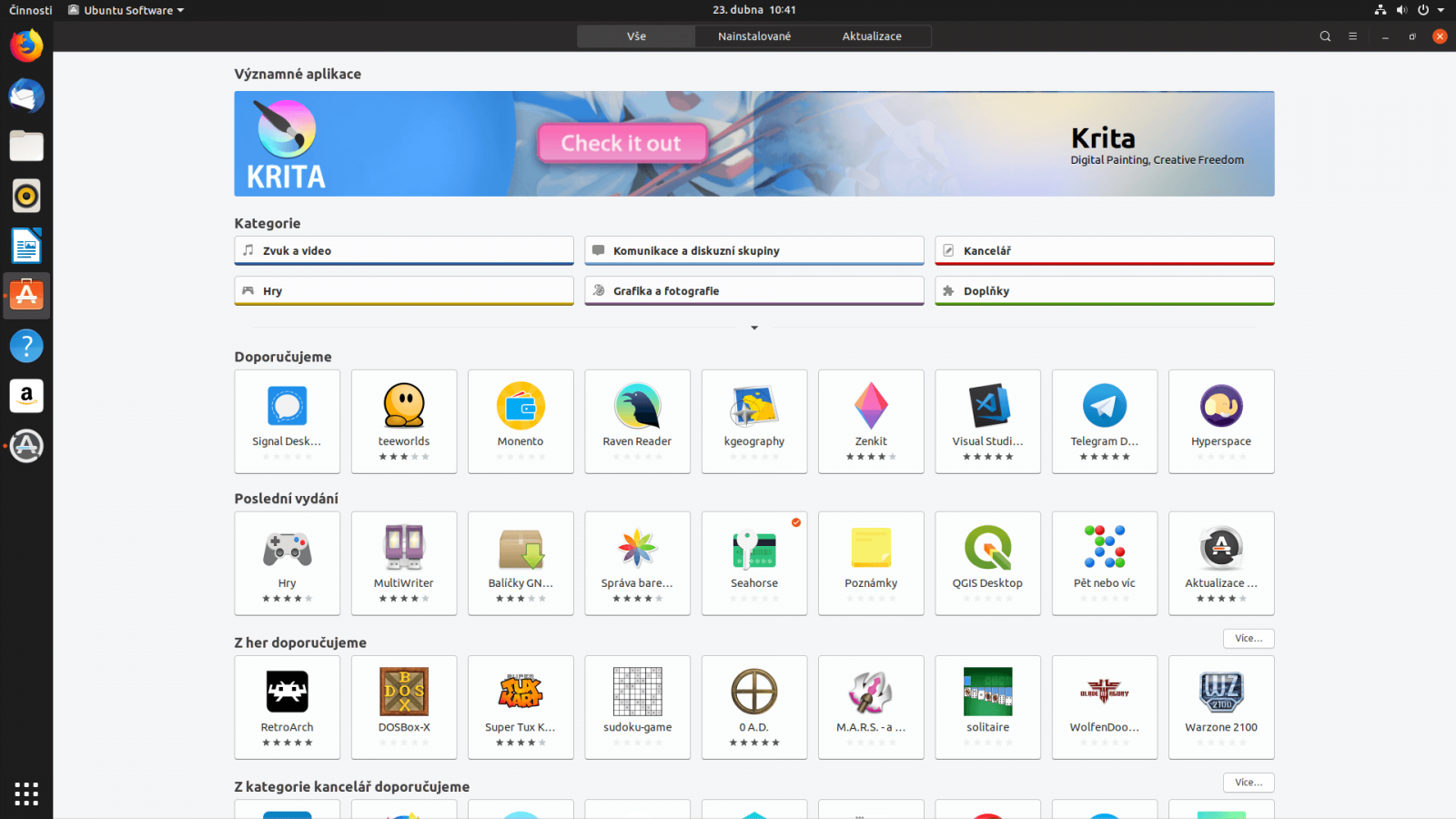Open the WolfenDoom game tile
Screen dimensions: 1456x819
coord(1105,707)
